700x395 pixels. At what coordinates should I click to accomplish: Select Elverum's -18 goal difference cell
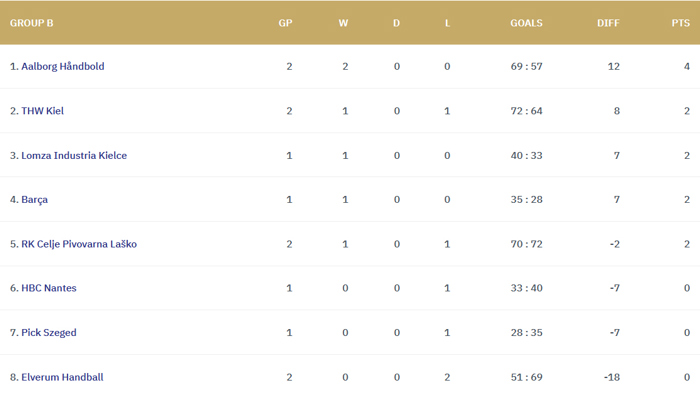612,377
